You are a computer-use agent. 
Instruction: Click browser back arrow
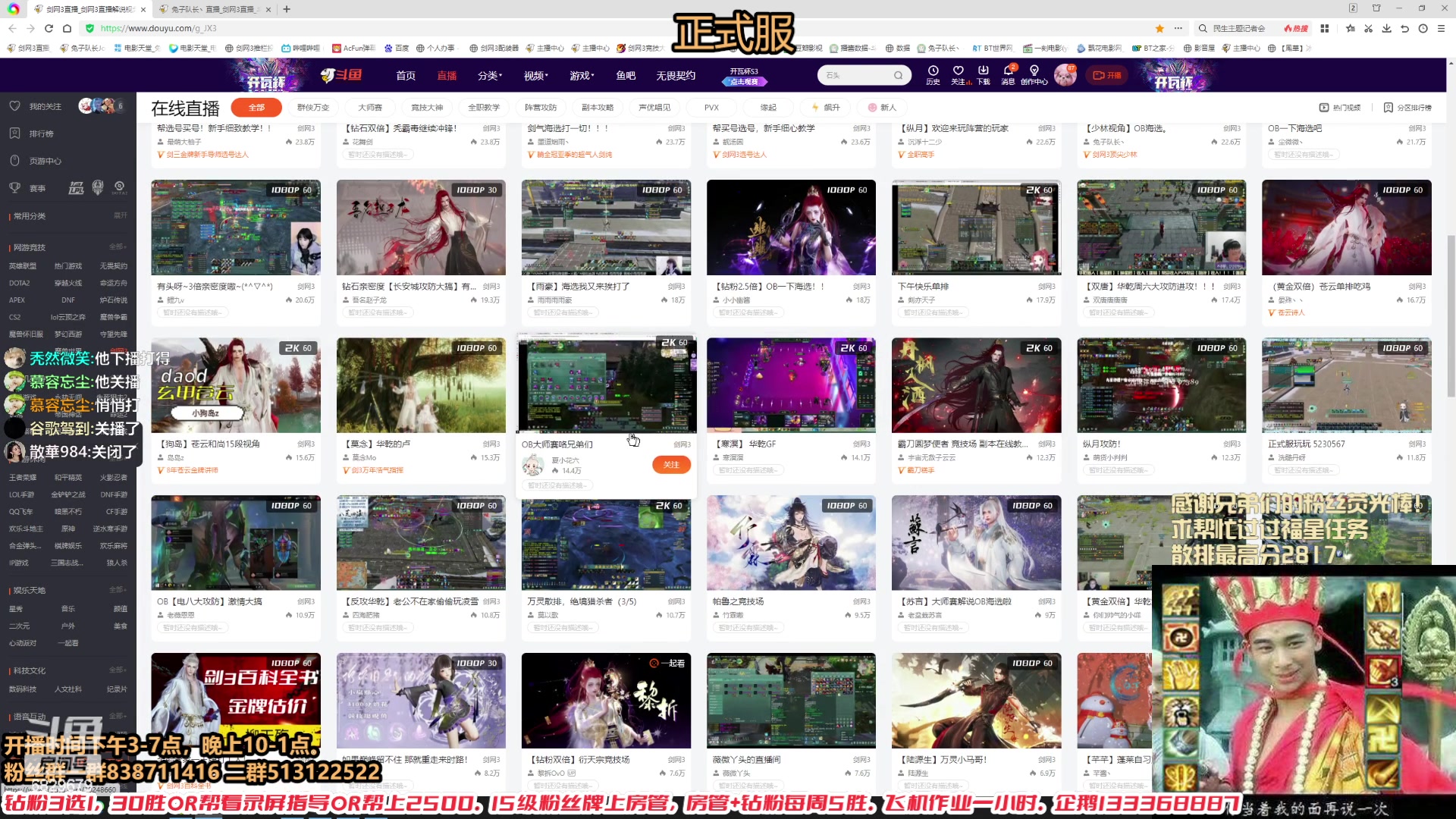[12, 28]
